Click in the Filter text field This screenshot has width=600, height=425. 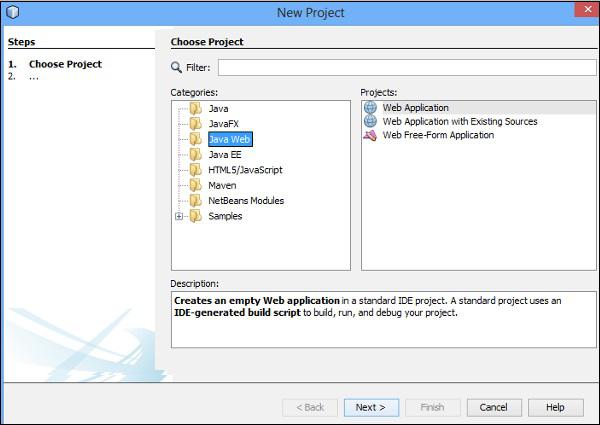pos(400,68)
